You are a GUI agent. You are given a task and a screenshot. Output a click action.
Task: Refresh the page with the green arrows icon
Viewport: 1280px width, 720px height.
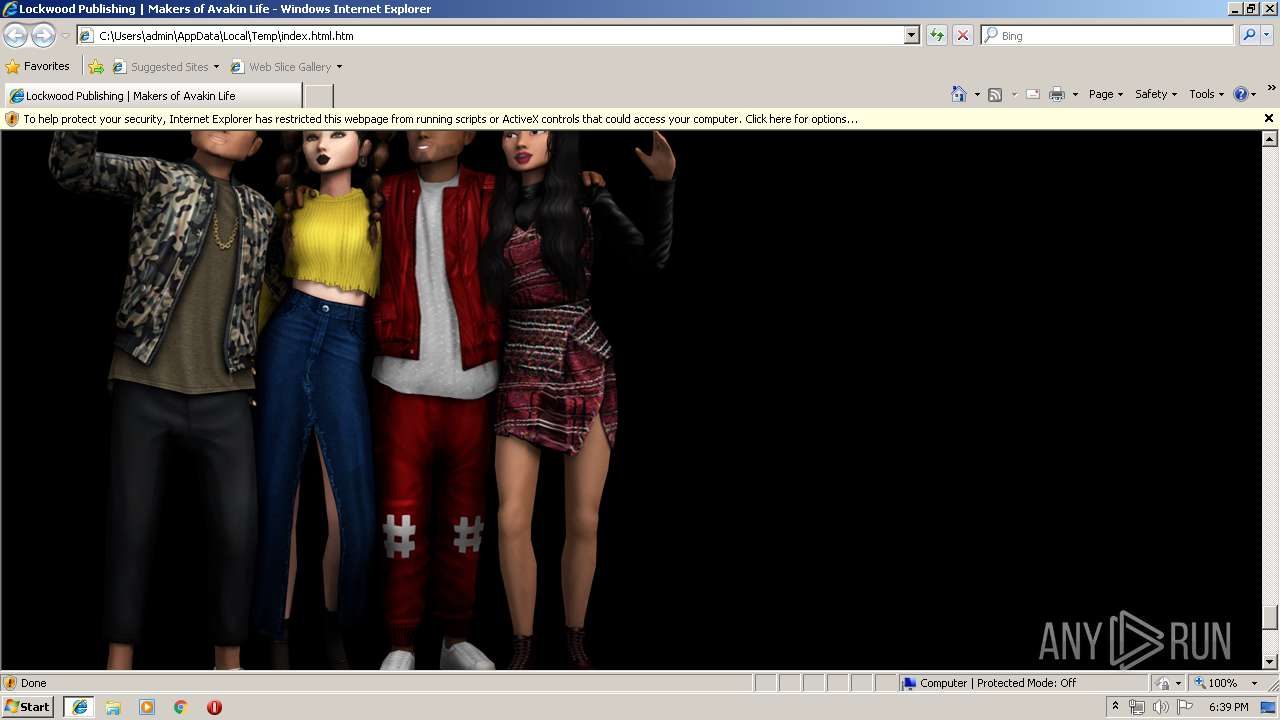937,36
